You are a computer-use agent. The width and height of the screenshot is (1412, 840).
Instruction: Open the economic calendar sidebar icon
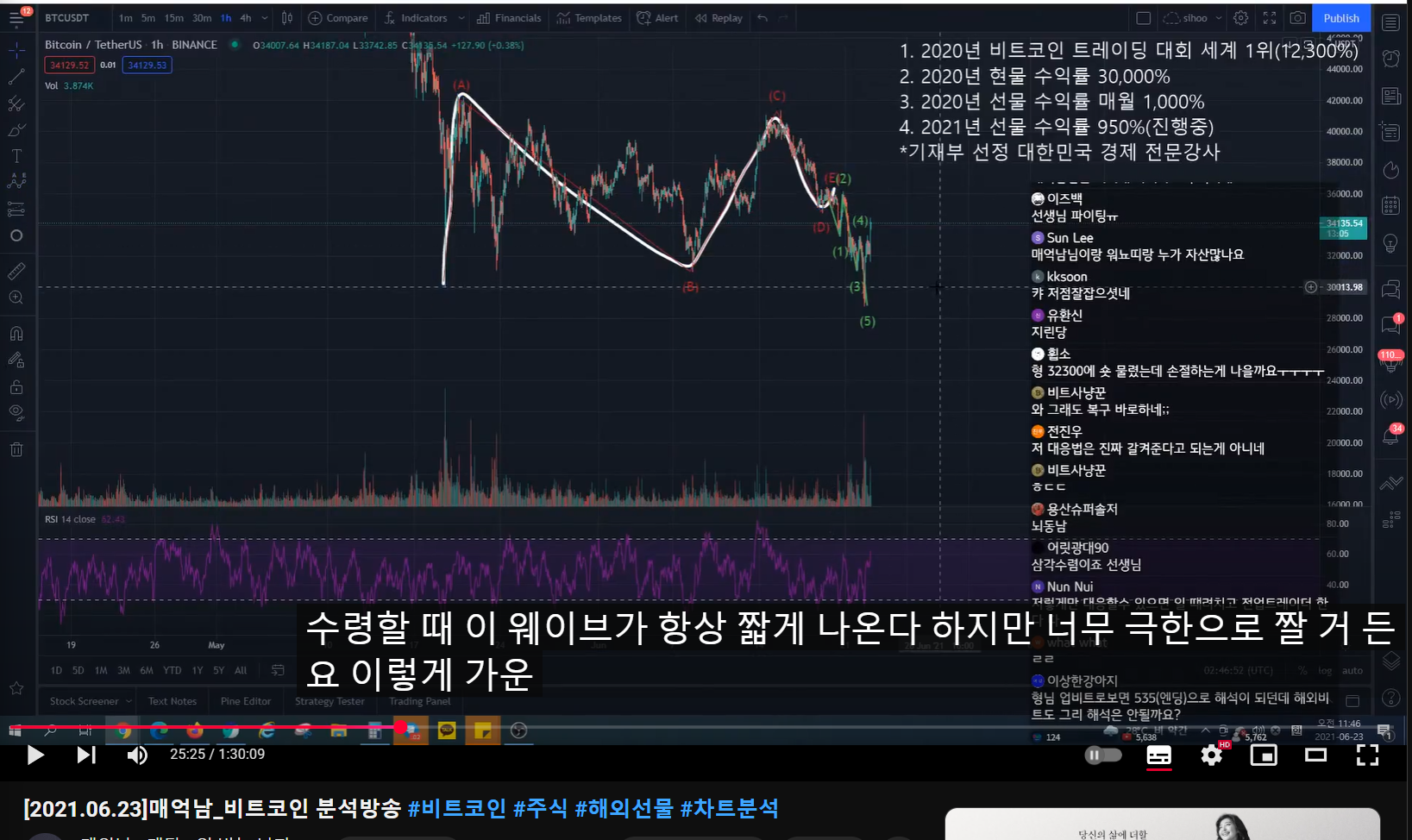[x=1391, y=205]
